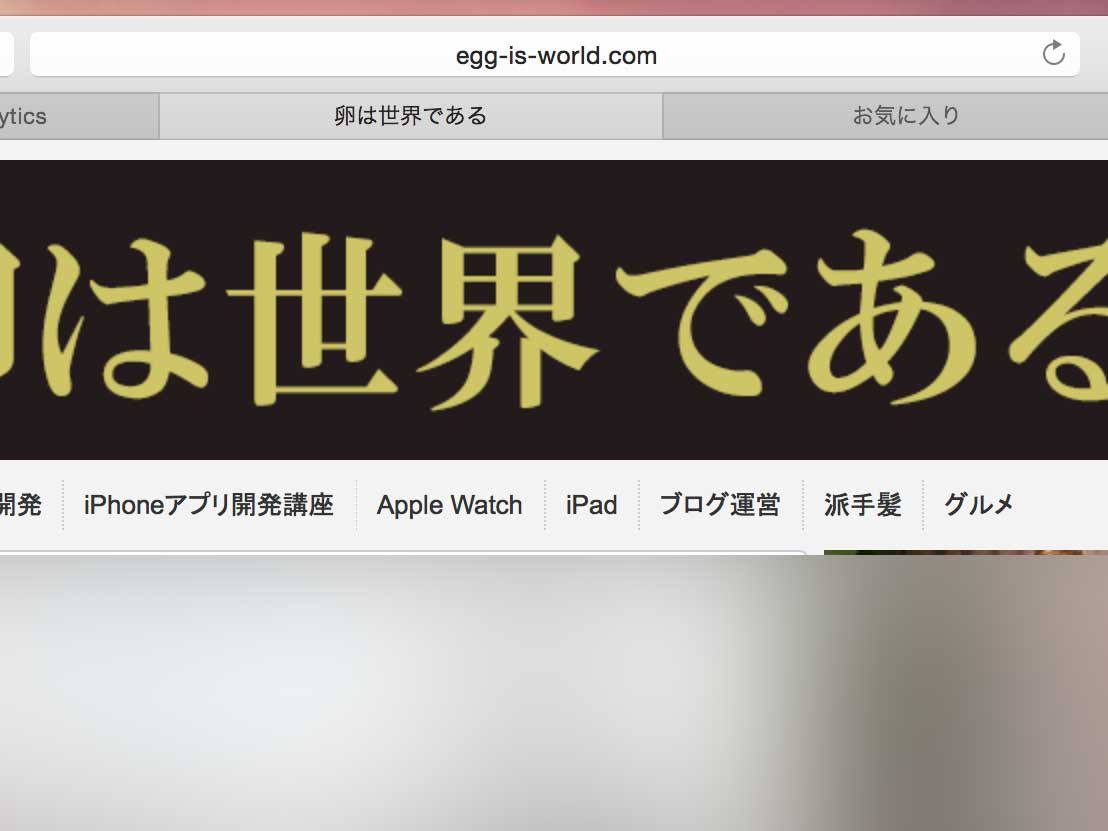Click the egg-is-world.com address bar
Viewport: 1108px width, 831px height.
(555, 54)
